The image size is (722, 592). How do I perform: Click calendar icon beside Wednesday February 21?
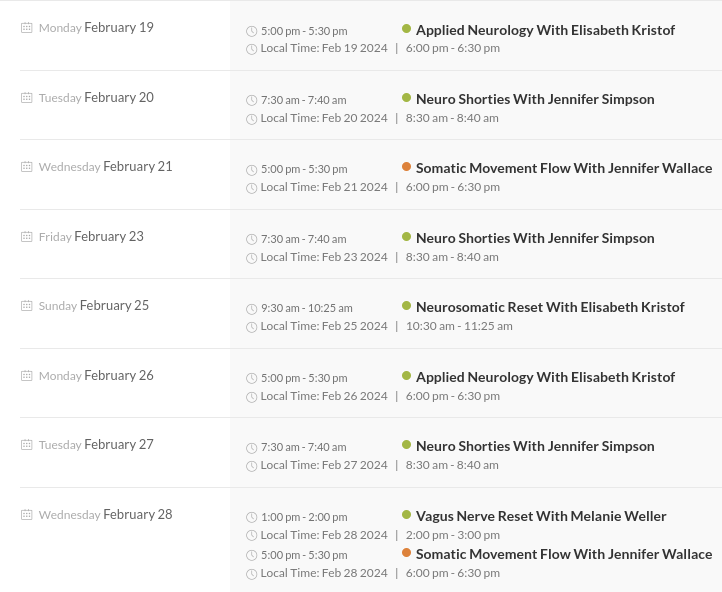27,167
